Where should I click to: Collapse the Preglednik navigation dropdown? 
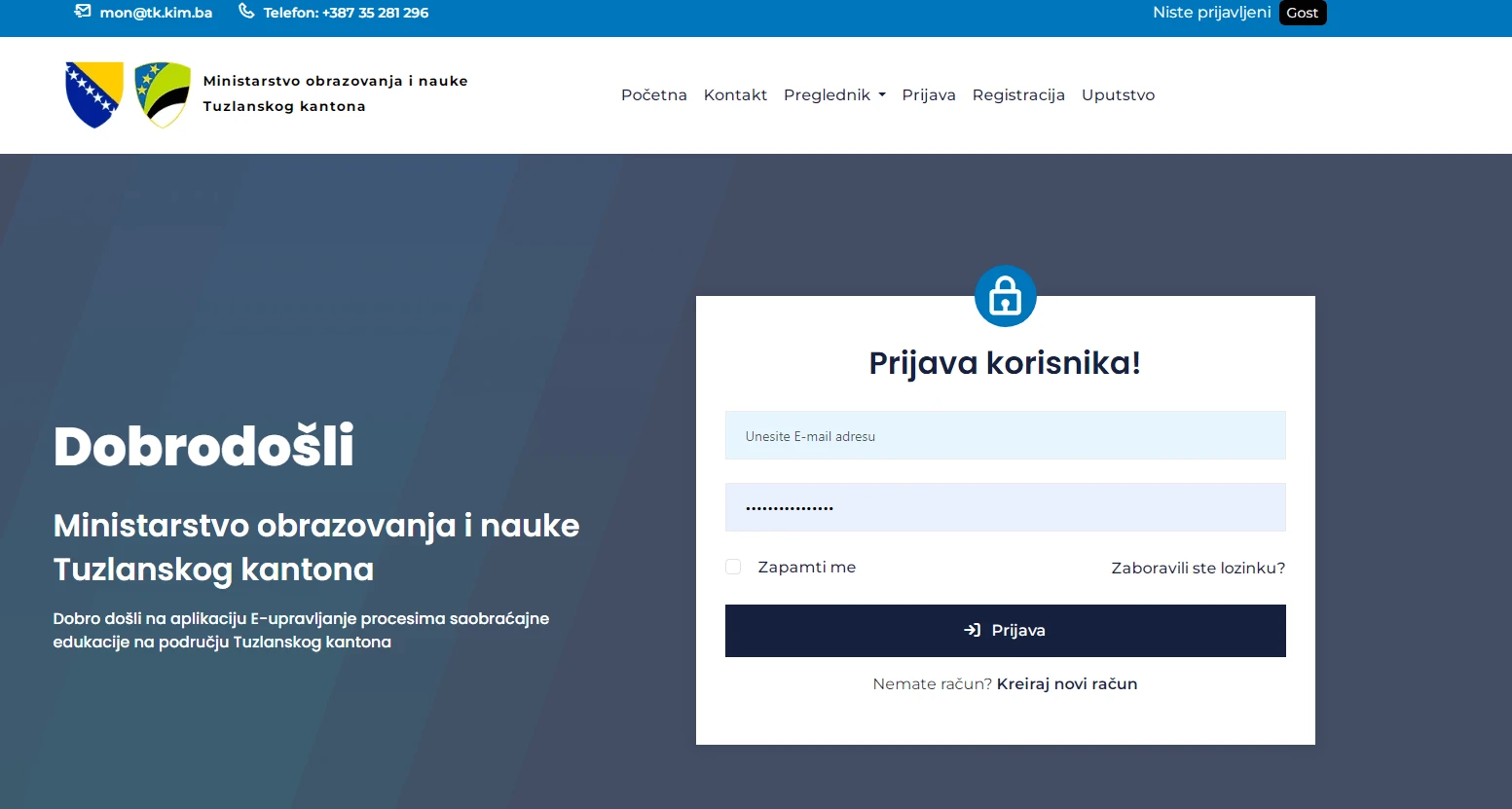click(x=833, y=94)
